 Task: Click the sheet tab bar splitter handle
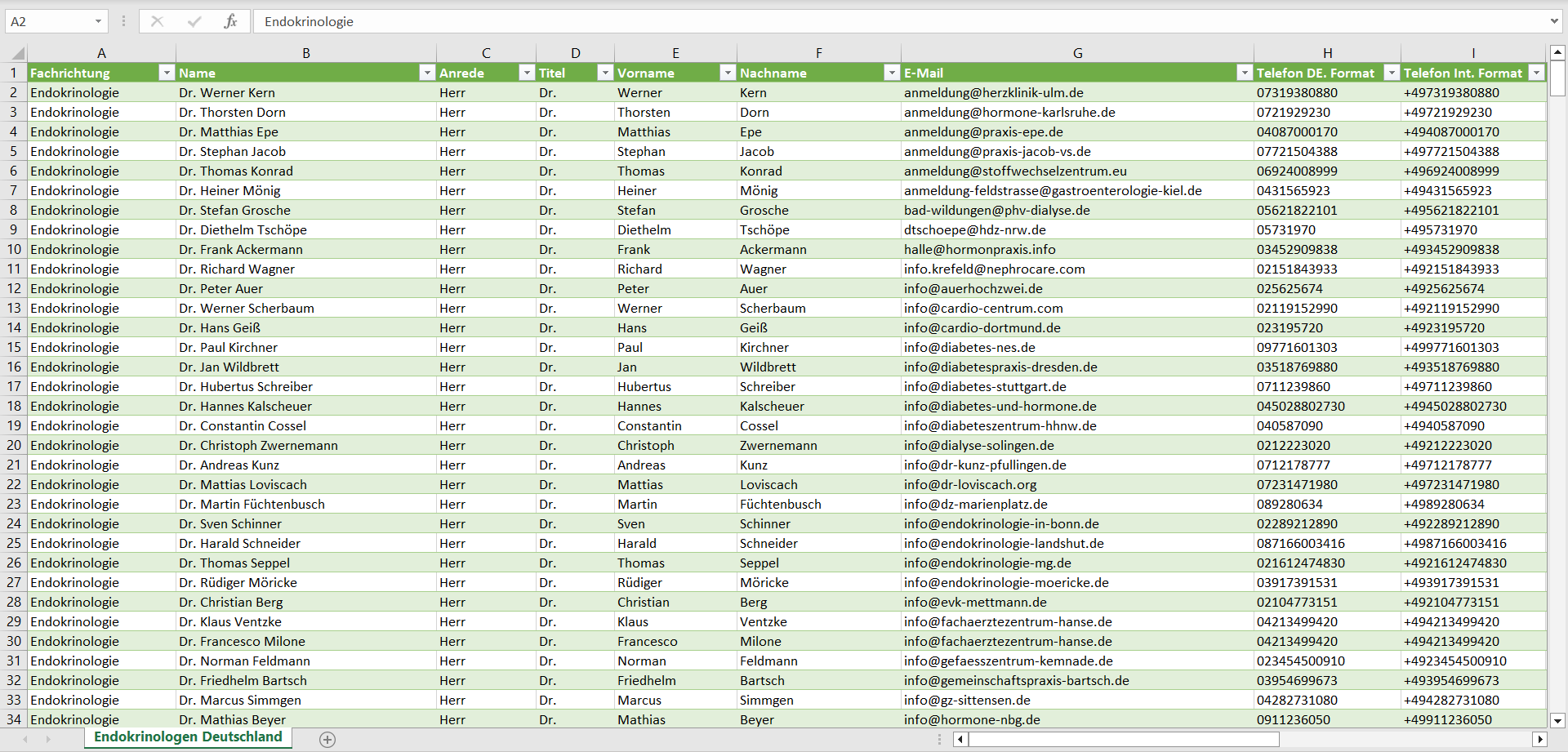click(x=939, y=739)
